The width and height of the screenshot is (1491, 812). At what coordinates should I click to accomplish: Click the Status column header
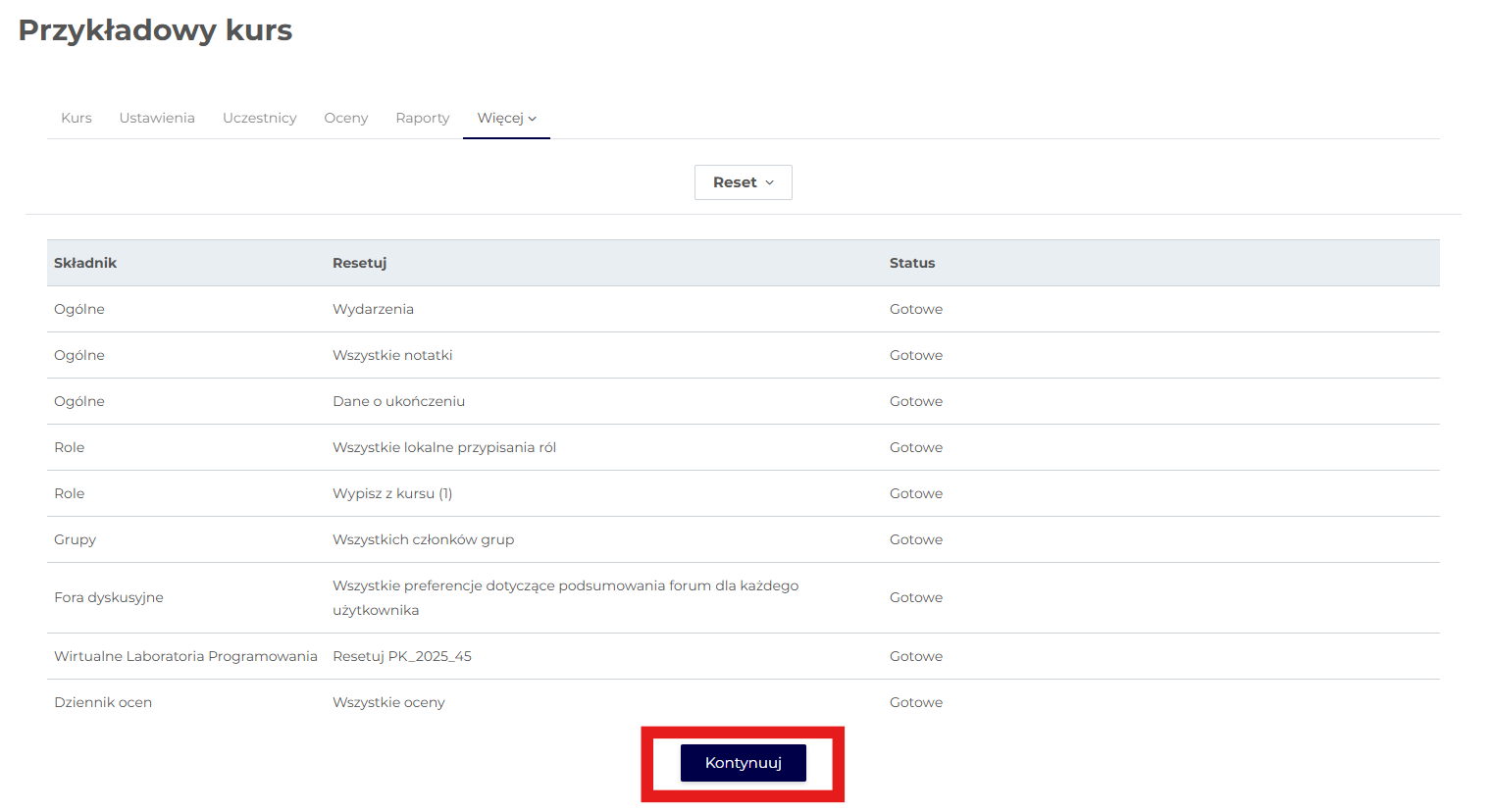point(912,263)
